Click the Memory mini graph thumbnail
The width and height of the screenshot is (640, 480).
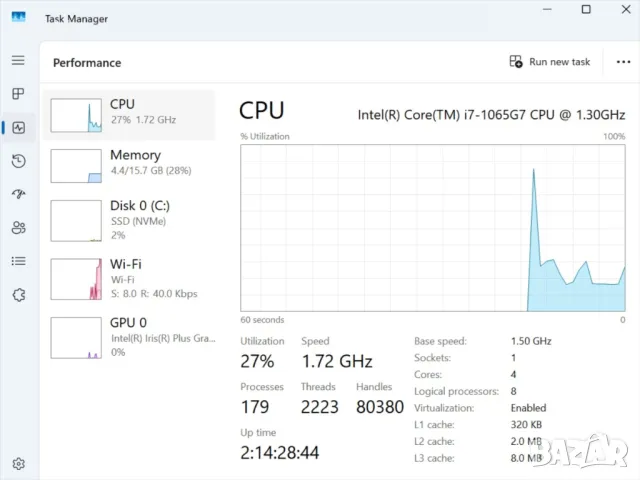(x=76, y=166)
